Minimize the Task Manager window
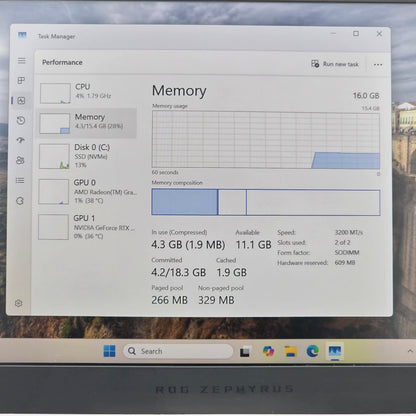This screenshot has height=416, width=416. [333, 34]
